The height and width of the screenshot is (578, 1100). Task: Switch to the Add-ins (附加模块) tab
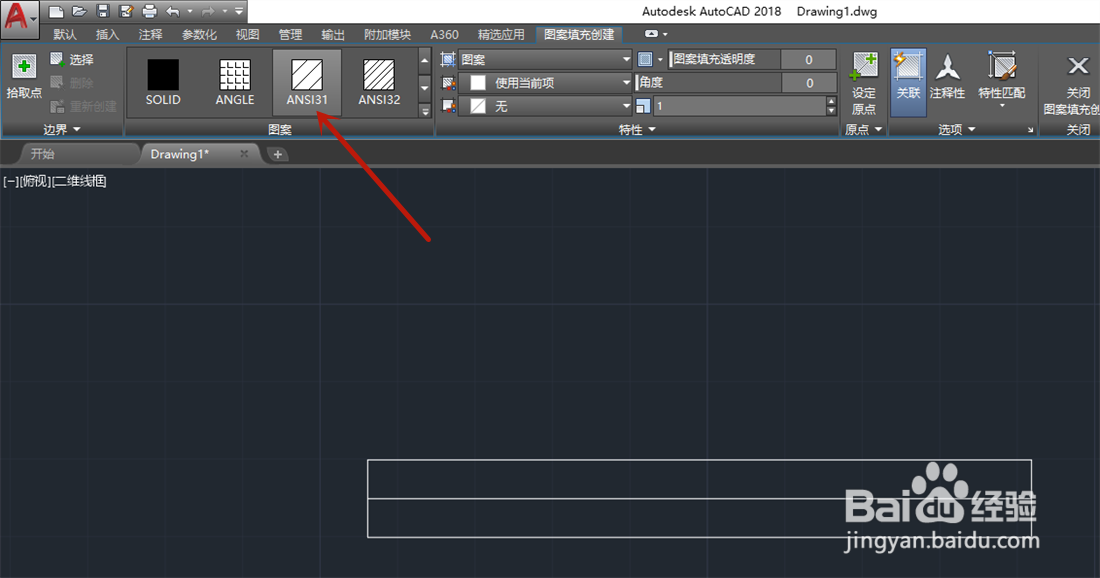pyautogui.click(x=387, y=34)
